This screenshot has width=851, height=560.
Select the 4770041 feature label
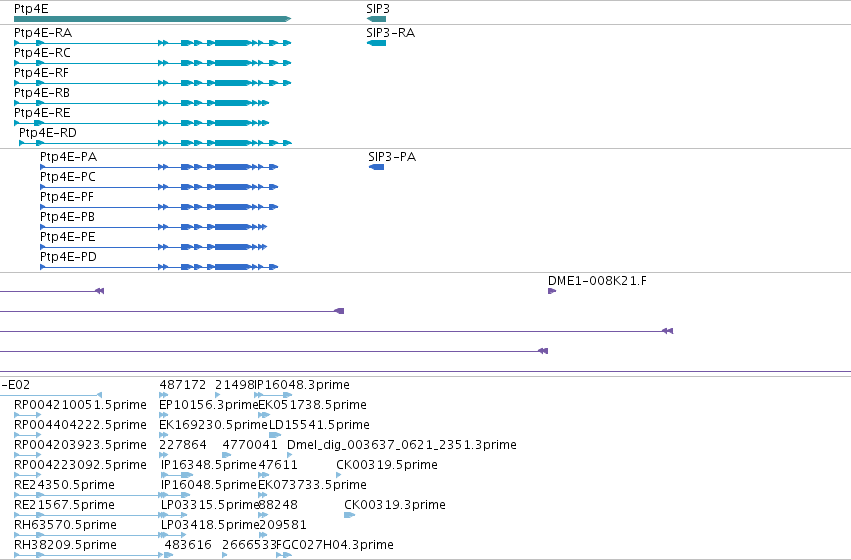pyautogui.click(x=250, y=444)
